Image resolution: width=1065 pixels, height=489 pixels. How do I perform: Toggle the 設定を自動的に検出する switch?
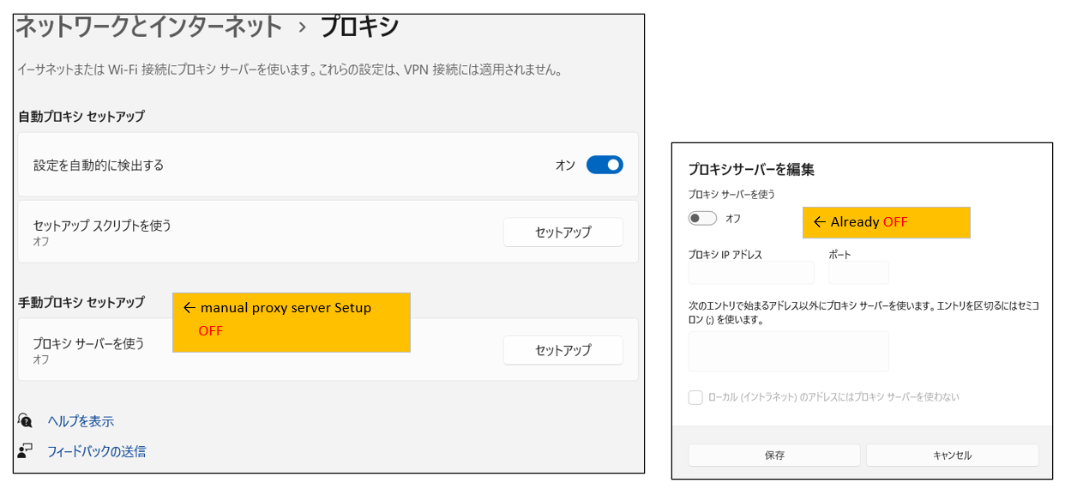[x=604, y=164]
